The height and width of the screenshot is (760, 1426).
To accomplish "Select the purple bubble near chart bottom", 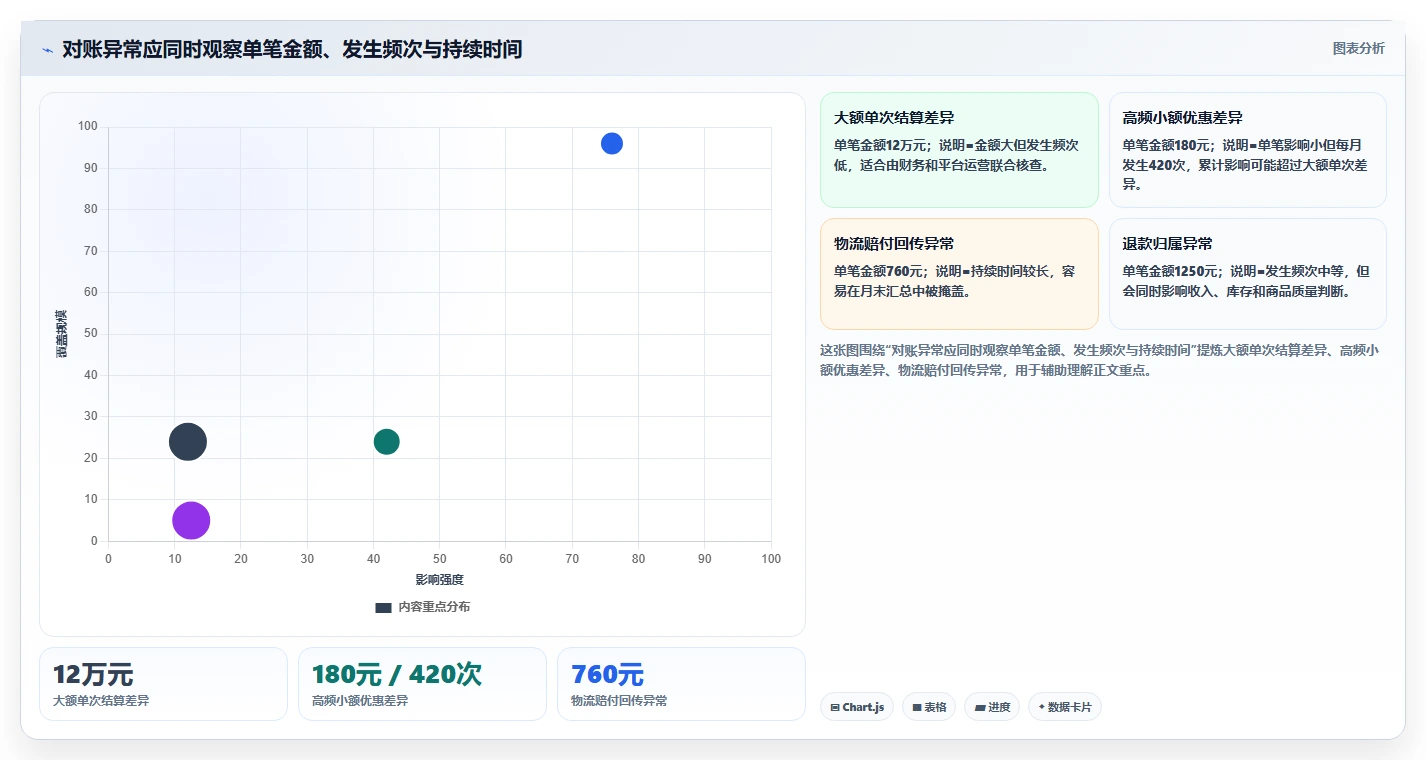I will coord(191,520).
